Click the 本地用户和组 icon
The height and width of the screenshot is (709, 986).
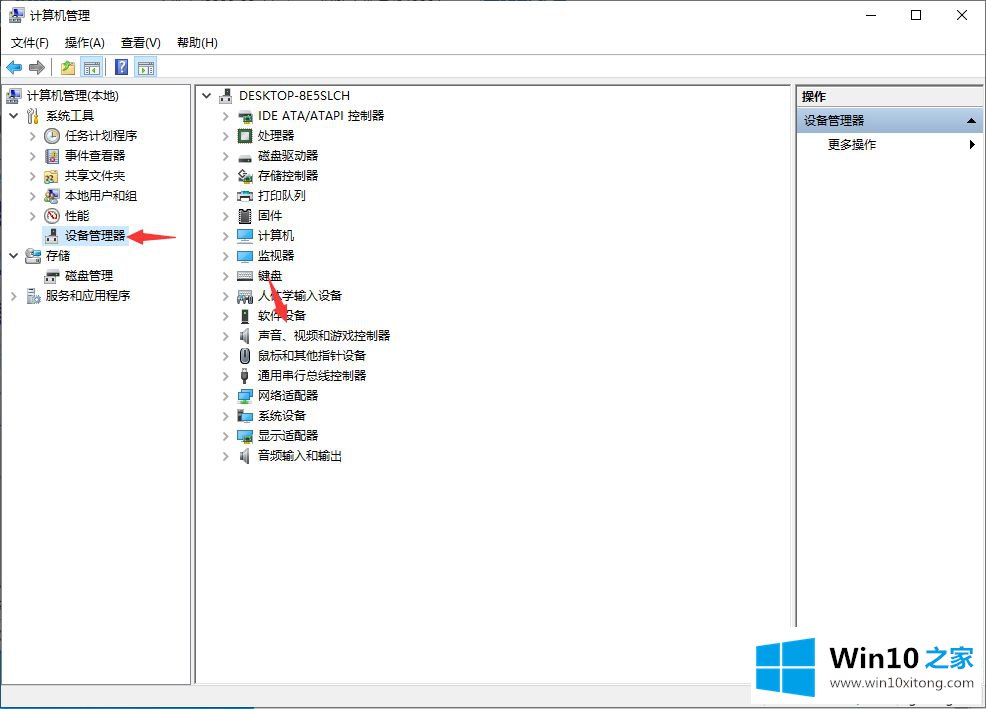tap(52, 196)
